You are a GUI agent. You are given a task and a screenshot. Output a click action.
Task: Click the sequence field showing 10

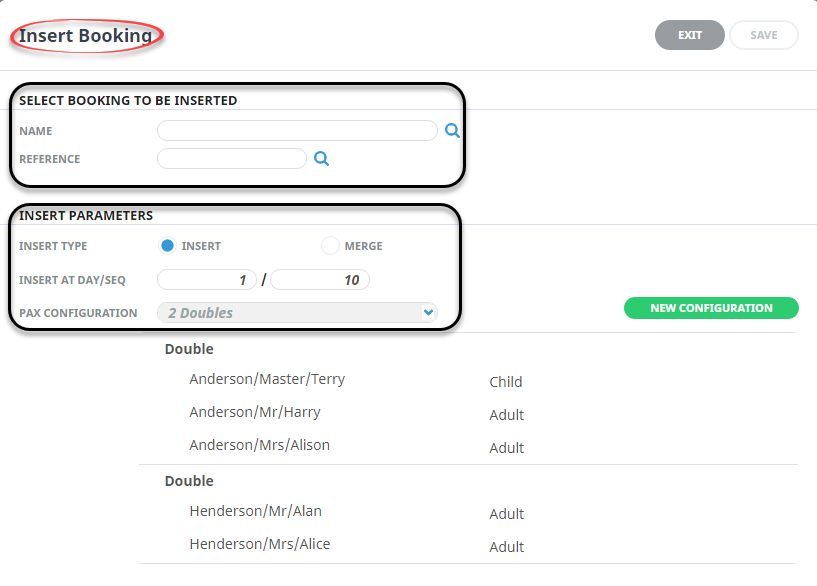click(320, 280)
